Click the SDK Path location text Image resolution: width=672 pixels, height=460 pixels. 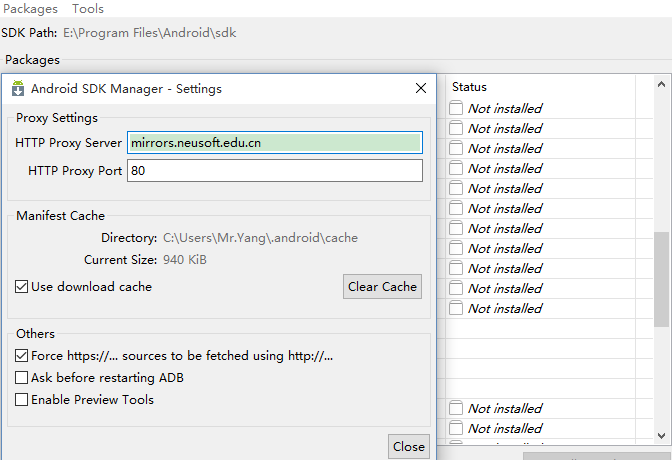tap(150, 33)
